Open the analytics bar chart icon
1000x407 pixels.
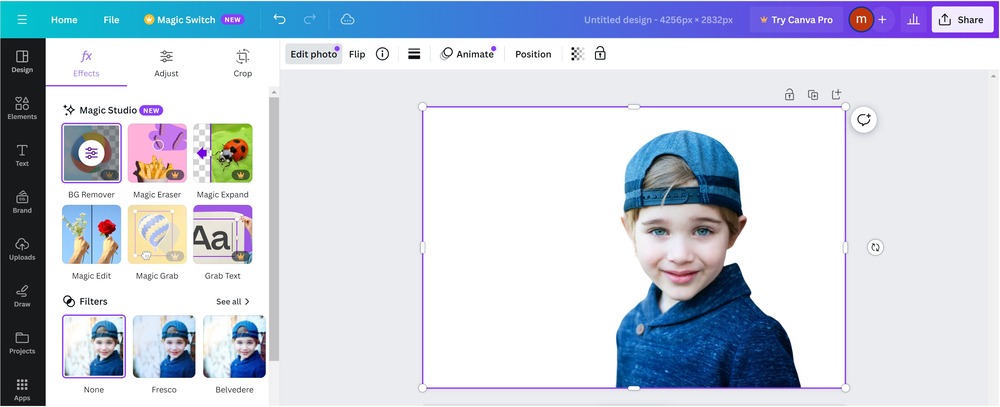(912, 19)
